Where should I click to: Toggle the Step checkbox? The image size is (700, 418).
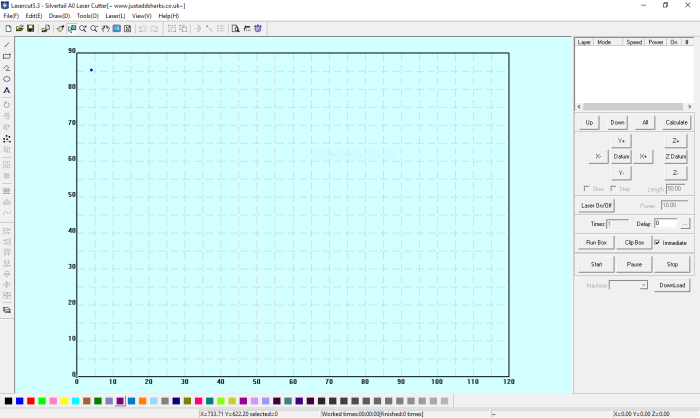pyautogui.click(x=612, y=188)
